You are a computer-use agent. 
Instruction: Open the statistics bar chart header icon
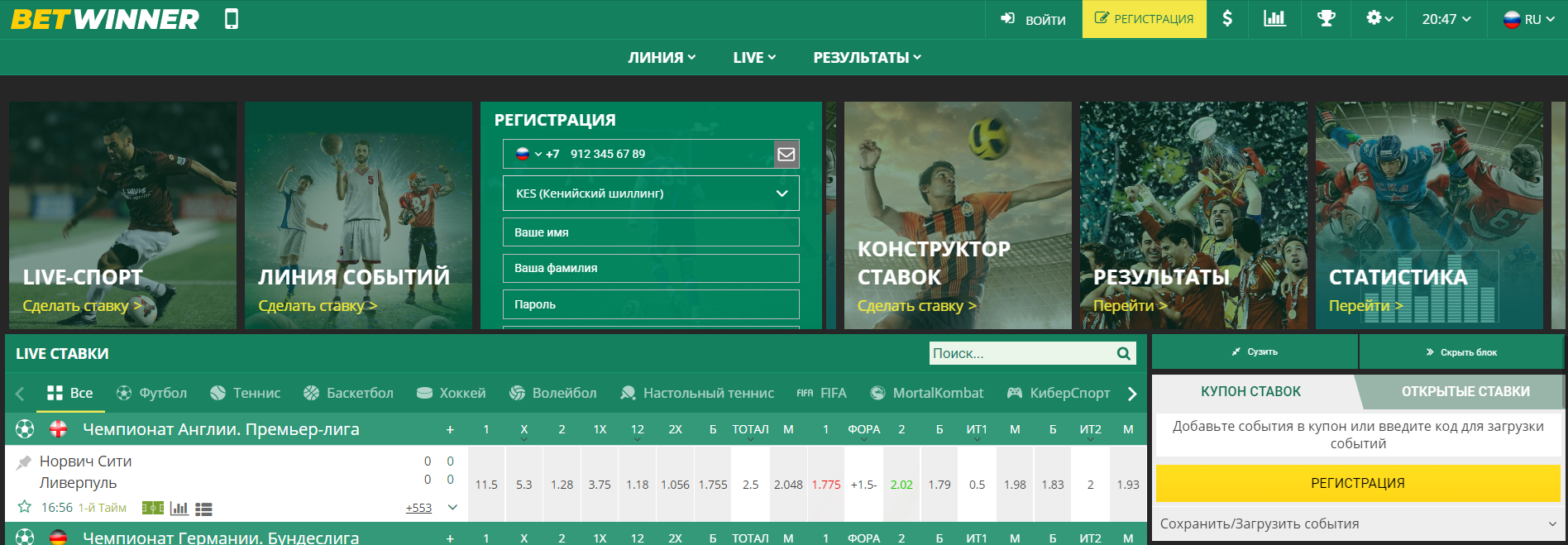pos(1274,19)
